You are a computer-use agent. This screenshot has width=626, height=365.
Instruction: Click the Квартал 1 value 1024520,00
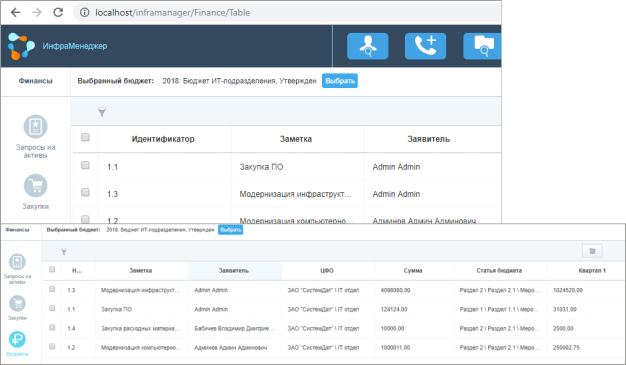(568, 290)
